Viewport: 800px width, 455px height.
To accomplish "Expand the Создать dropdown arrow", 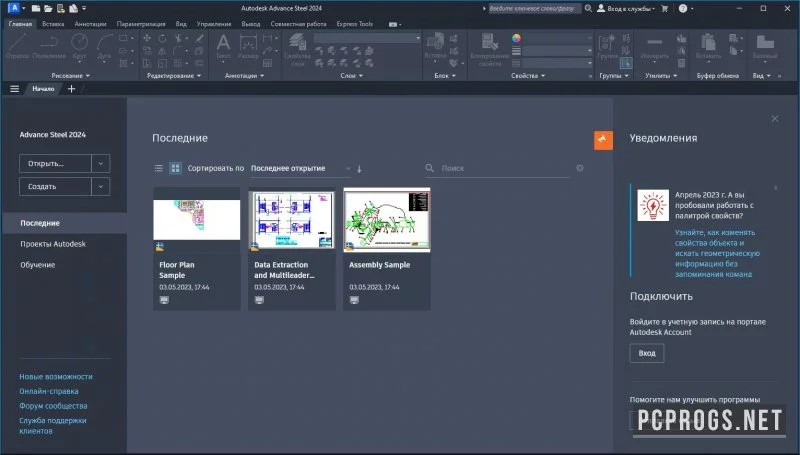I will click(x=101, y=187).
